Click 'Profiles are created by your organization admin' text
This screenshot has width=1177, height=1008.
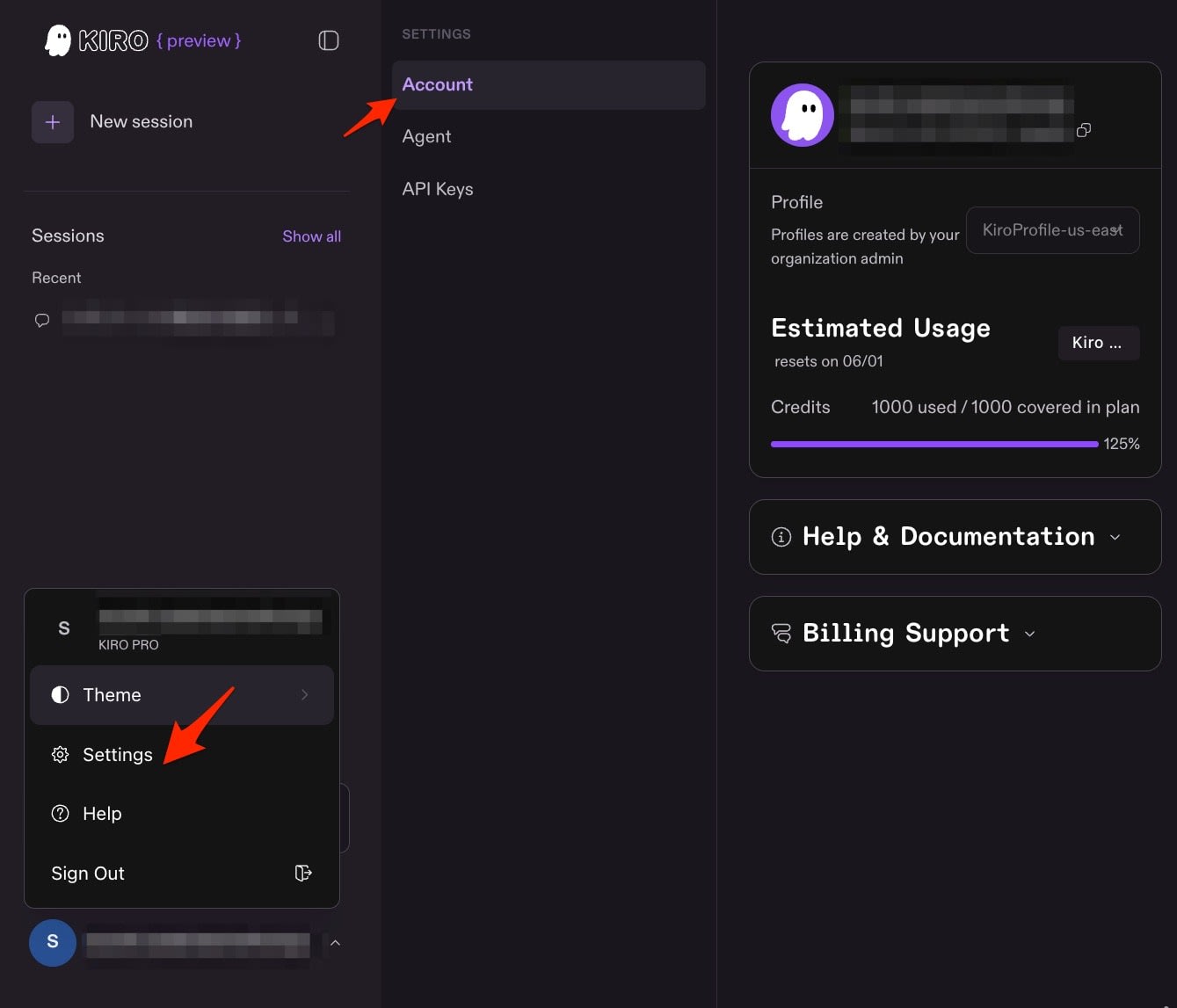coord(865,247)
